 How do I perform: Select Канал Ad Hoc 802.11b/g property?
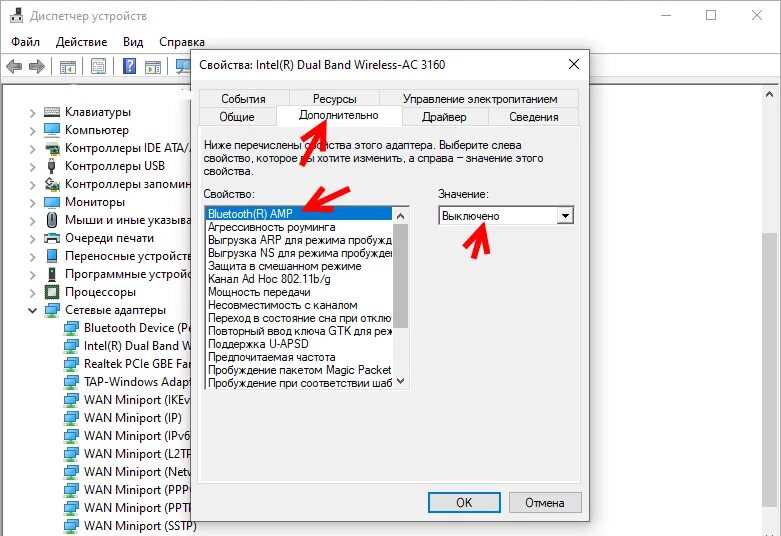[x=299, y=279]
